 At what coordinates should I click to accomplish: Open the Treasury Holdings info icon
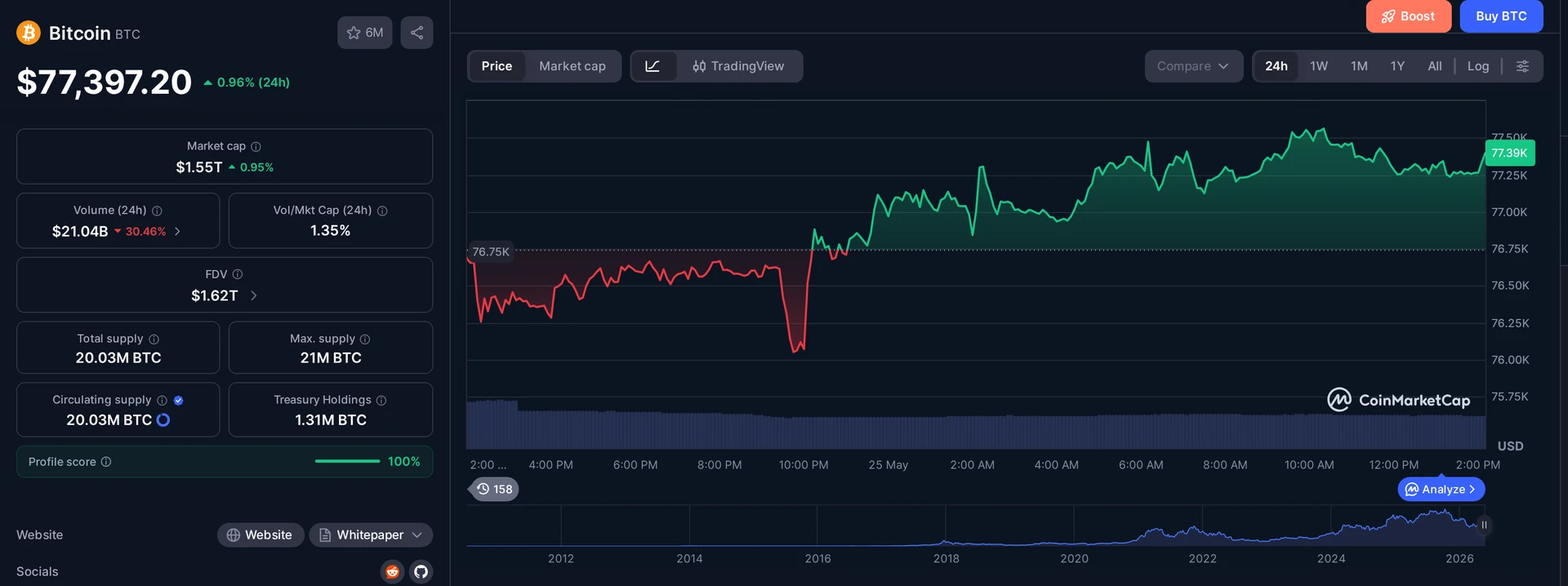tap(381, 400)
